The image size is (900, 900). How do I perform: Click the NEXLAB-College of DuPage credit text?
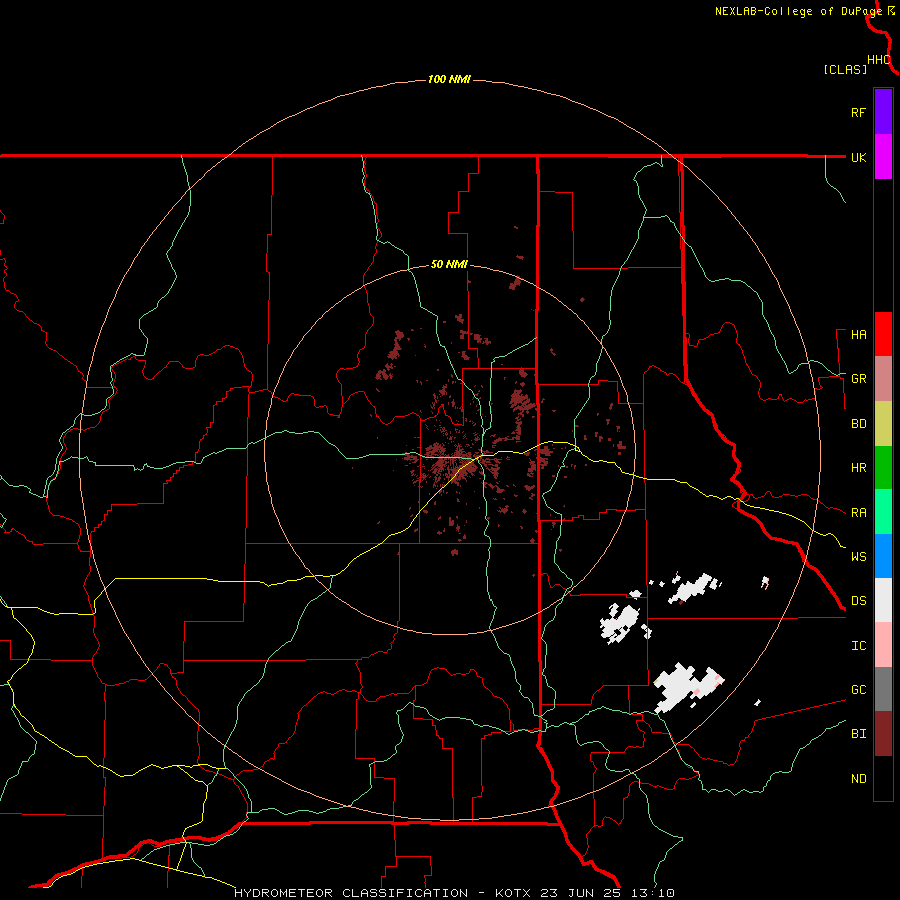click(x=798, y=11)
